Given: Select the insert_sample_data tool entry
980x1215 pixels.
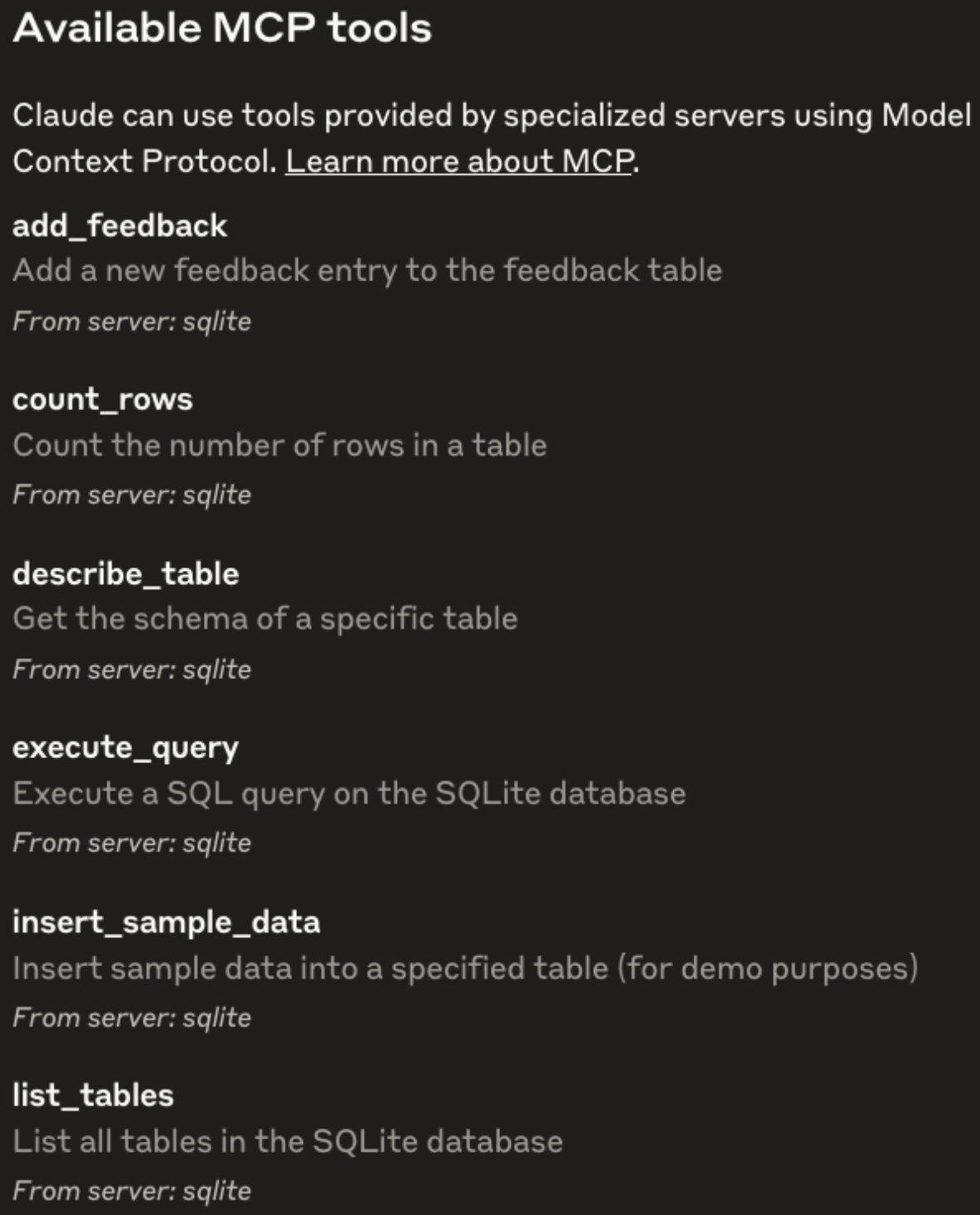Looking at the screenshot, I should [166, 921].
